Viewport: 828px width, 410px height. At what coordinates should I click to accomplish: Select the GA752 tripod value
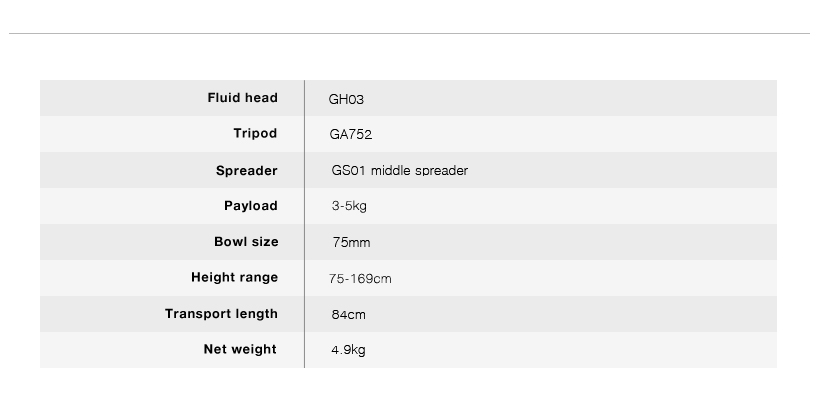click(x=351, y=134)
